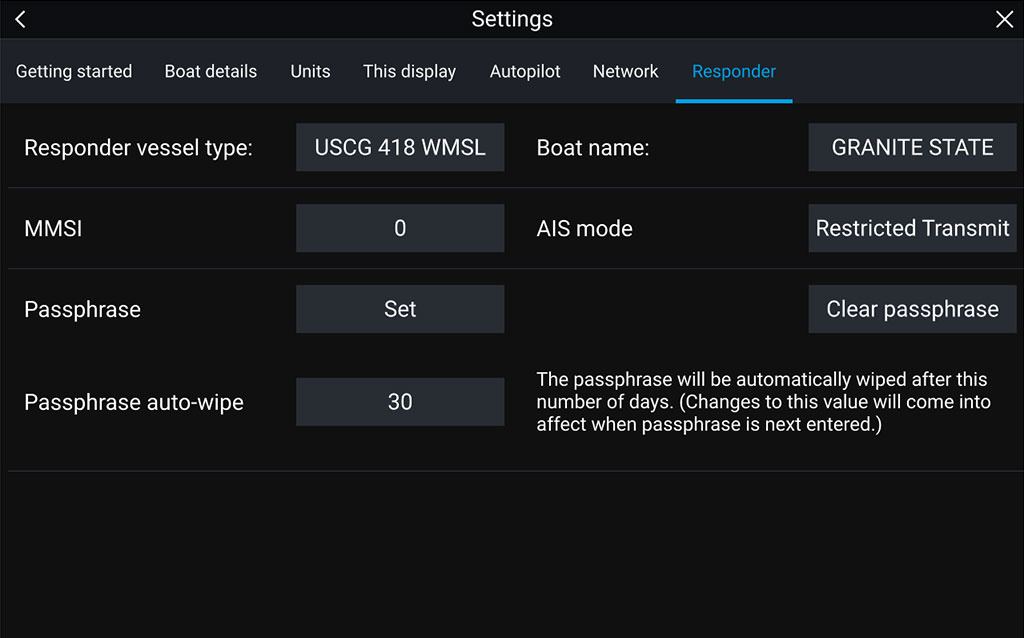Click the Clear passphrase button

(x=912, y=309)
